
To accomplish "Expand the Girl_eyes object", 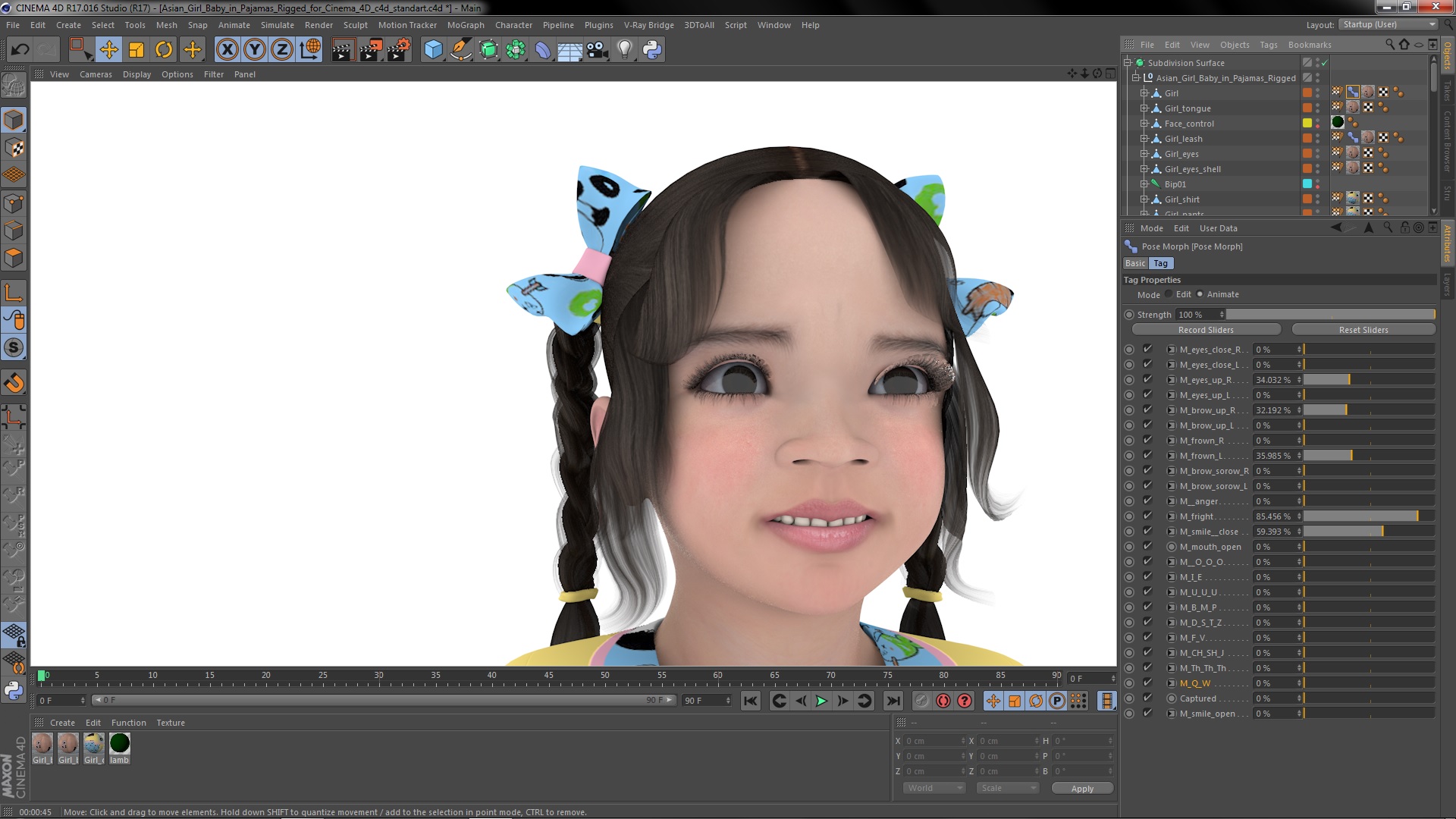I will [x=1144, y=154].
